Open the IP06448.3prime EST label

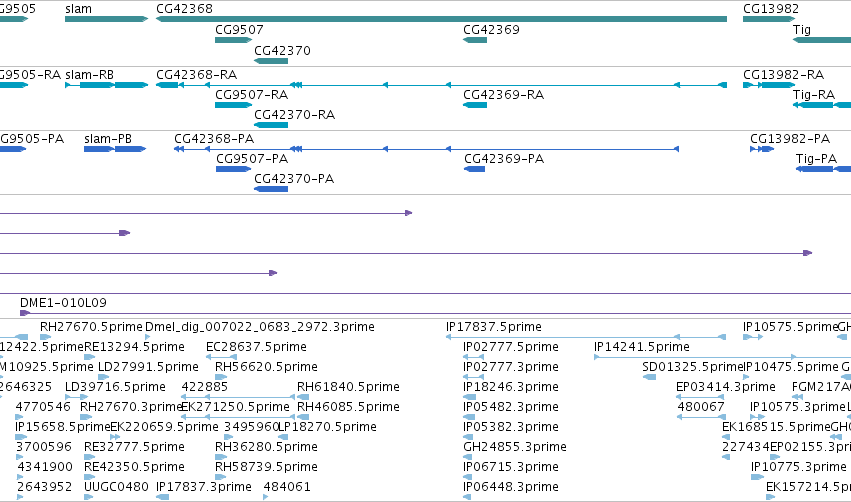(x=511, y=487)
